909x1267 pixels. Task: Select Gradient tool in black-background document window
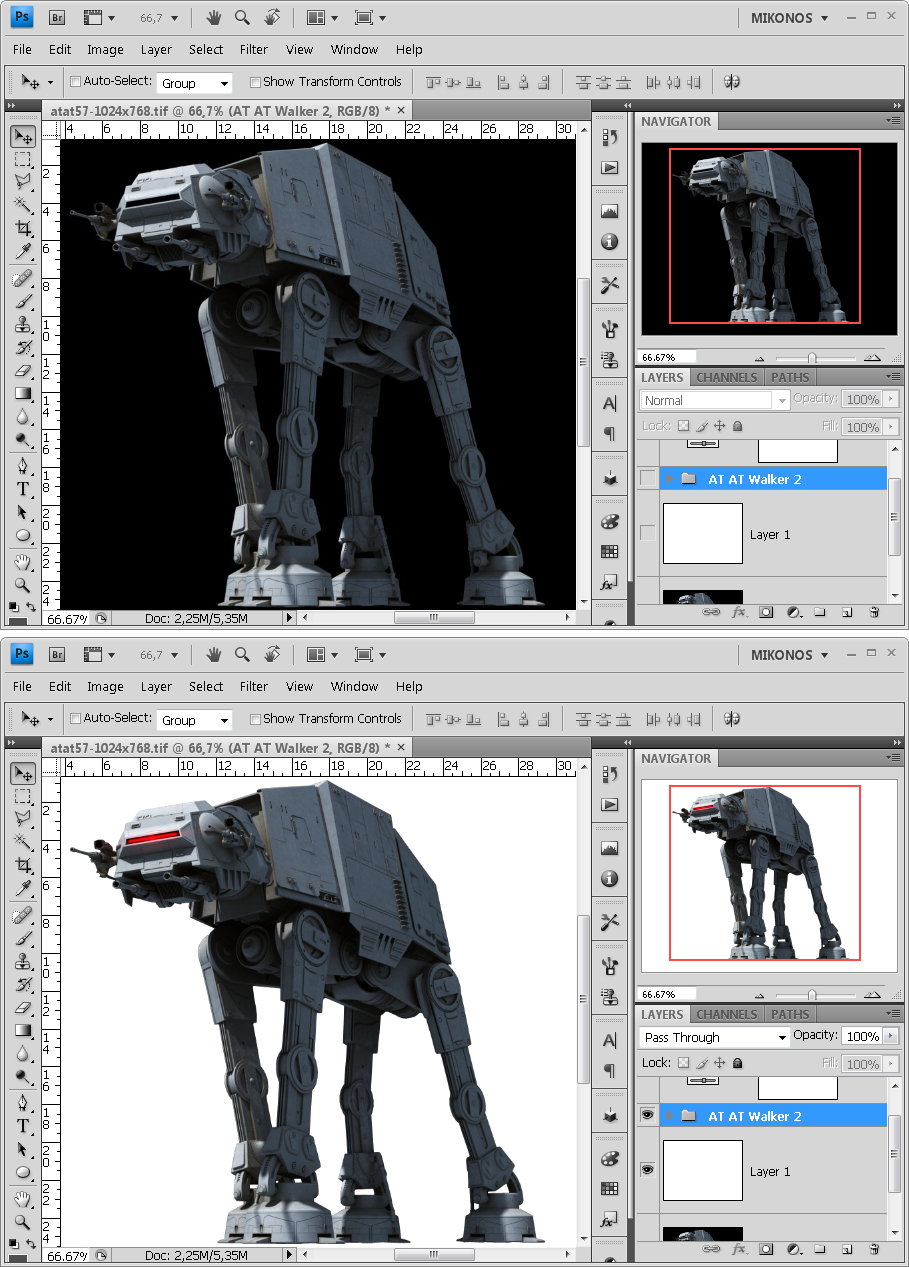pos(23,393)
